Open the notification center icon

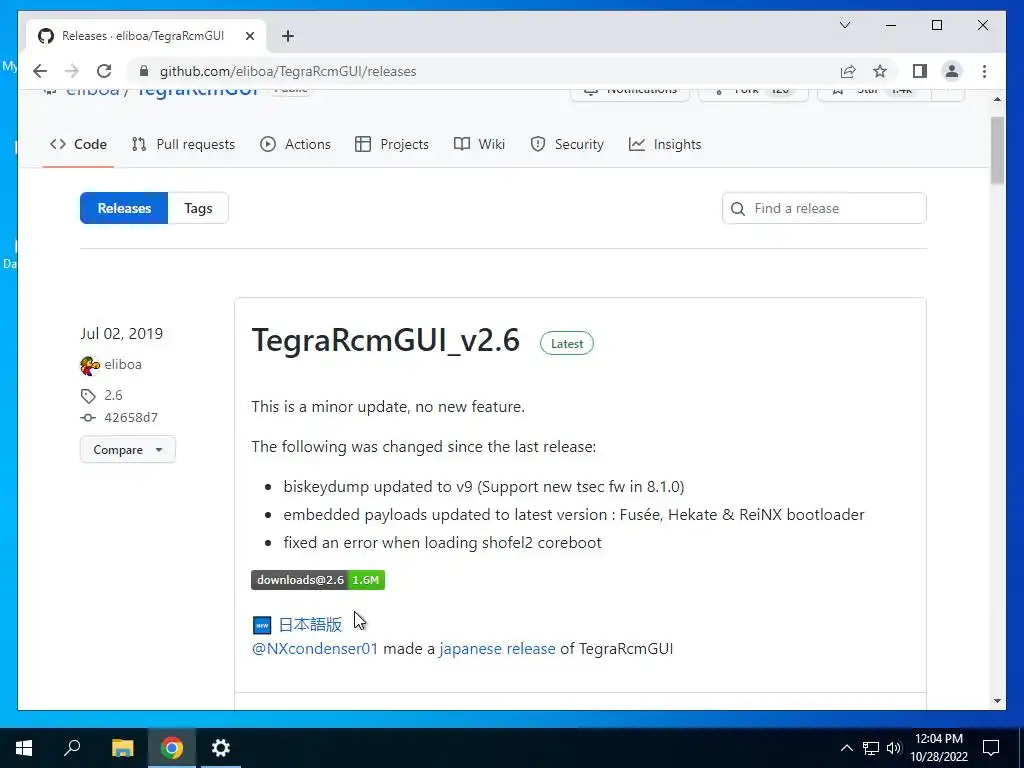(991, 748)
